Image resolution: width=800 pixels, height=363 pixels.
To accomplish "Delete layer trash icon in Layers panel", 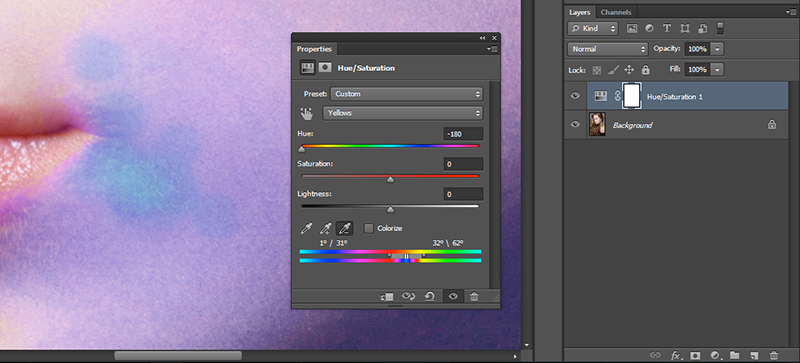I will (x=774, y=355).
